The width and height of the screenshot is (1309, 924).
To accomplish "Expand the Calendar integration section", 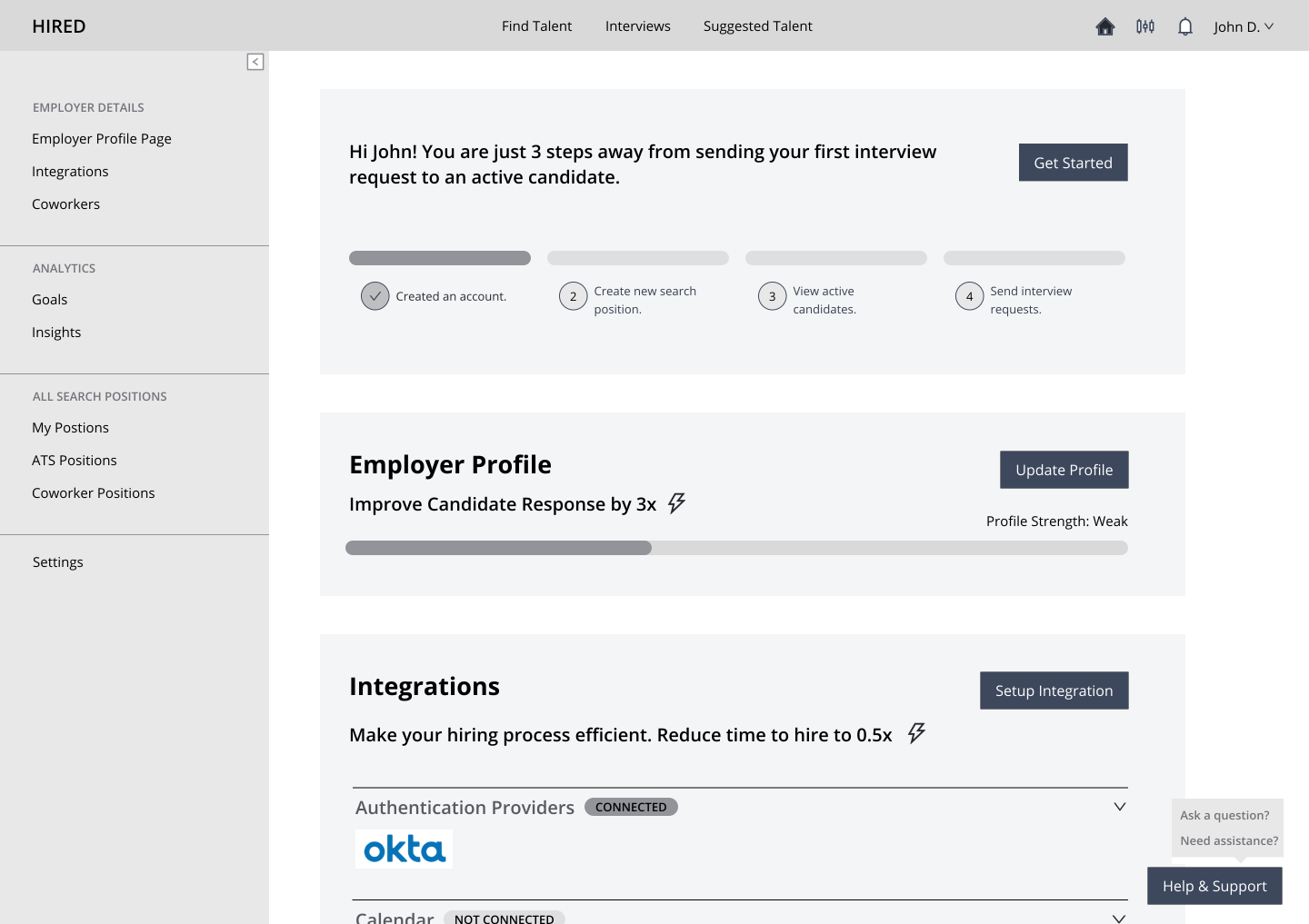I will pyautogui.click(x=1120, y=918).
